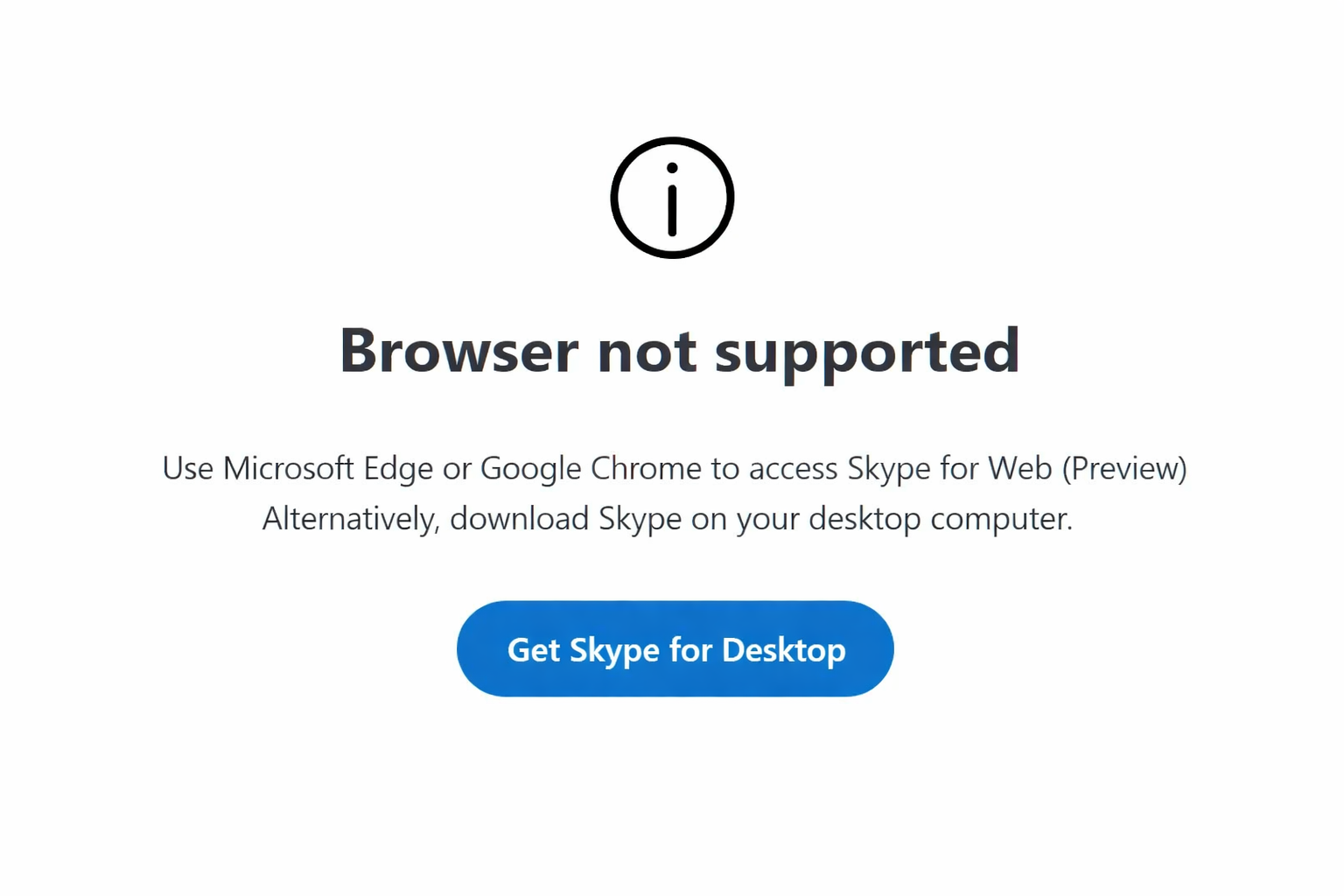Click the word "Use" starting the message
This screenshot has height=896, width=1344.
coord(187,468)
